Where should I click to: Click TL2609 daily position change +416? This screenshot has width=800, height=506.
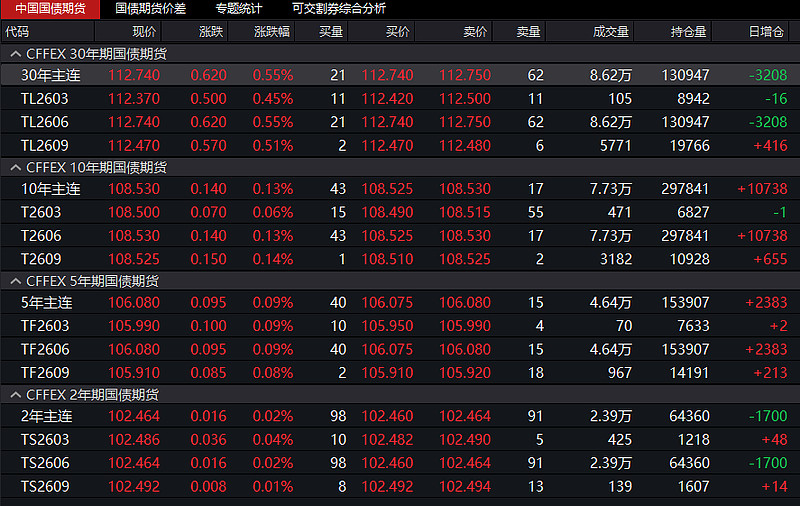click(770, 145)
